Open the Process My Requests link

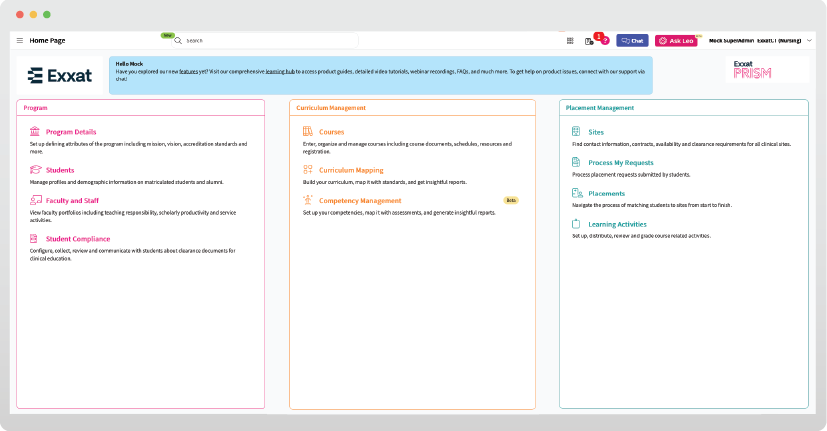(x=621, y=163)
